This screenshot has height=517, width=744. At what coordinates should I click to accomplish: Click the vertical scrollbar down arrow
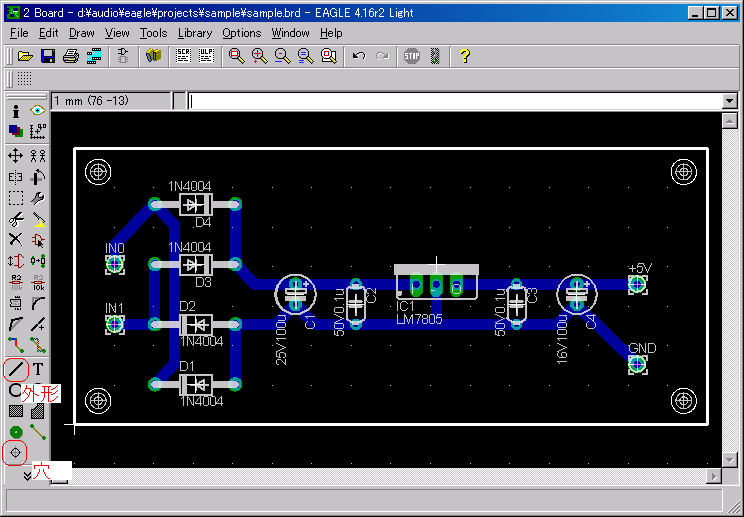click(x=729, y=459)
